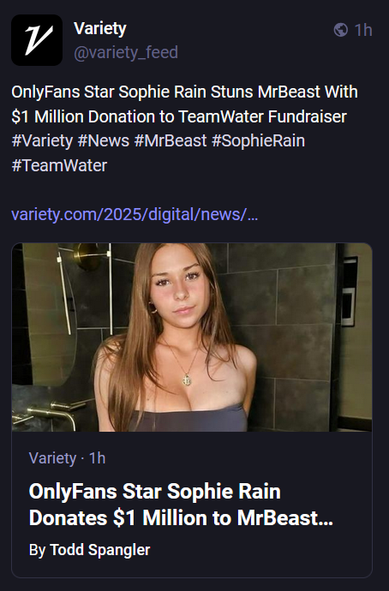389x591 pixels.
Task: Click the word 'By' before the author name
Action: [x=37, y=550]
